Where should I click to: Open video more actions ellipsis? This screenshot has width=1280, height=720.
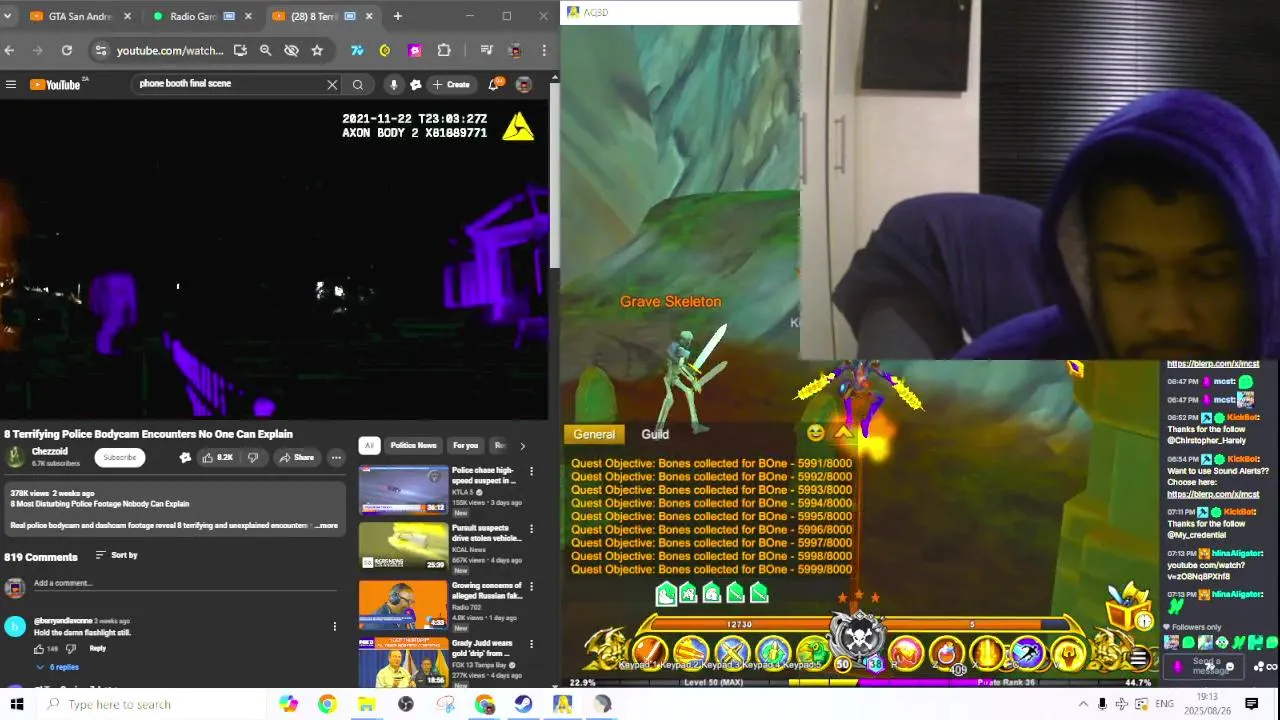pyautogui.click(x=336, y=457)
